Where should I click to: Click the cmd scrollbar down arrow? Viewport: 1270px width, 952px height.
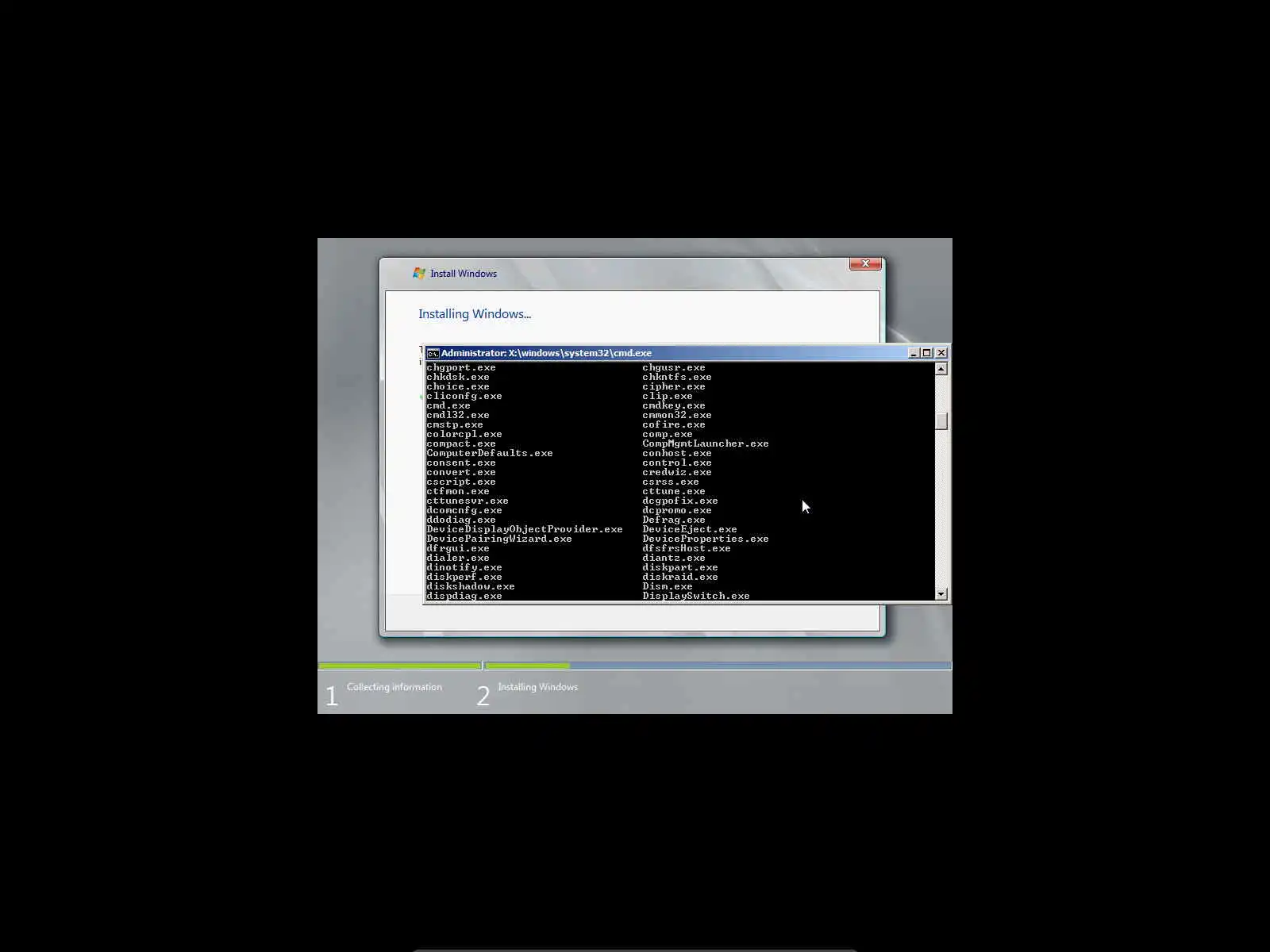click(x=941, y=593)
